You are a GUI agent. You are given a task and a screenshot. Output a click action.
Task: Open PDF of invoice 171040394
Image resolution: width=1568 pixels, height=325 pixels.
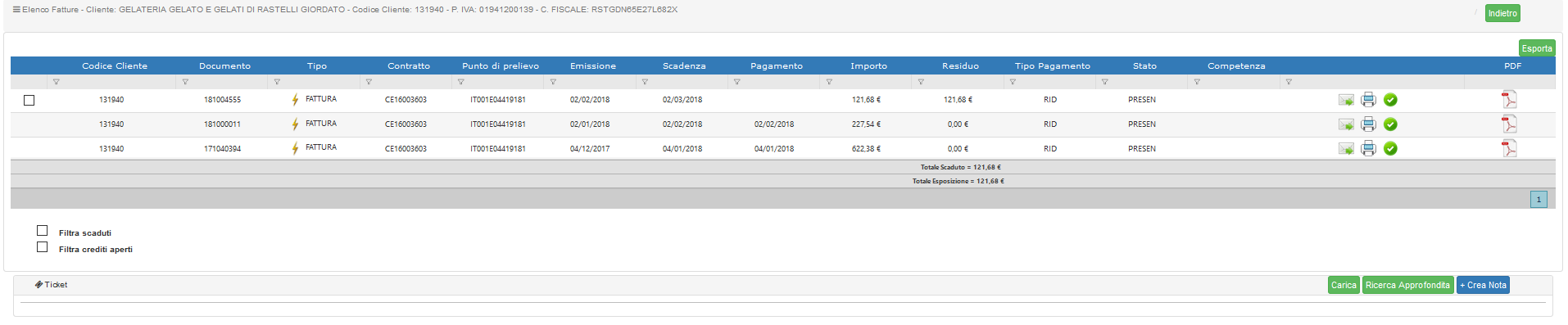[x=1509, y=148]
